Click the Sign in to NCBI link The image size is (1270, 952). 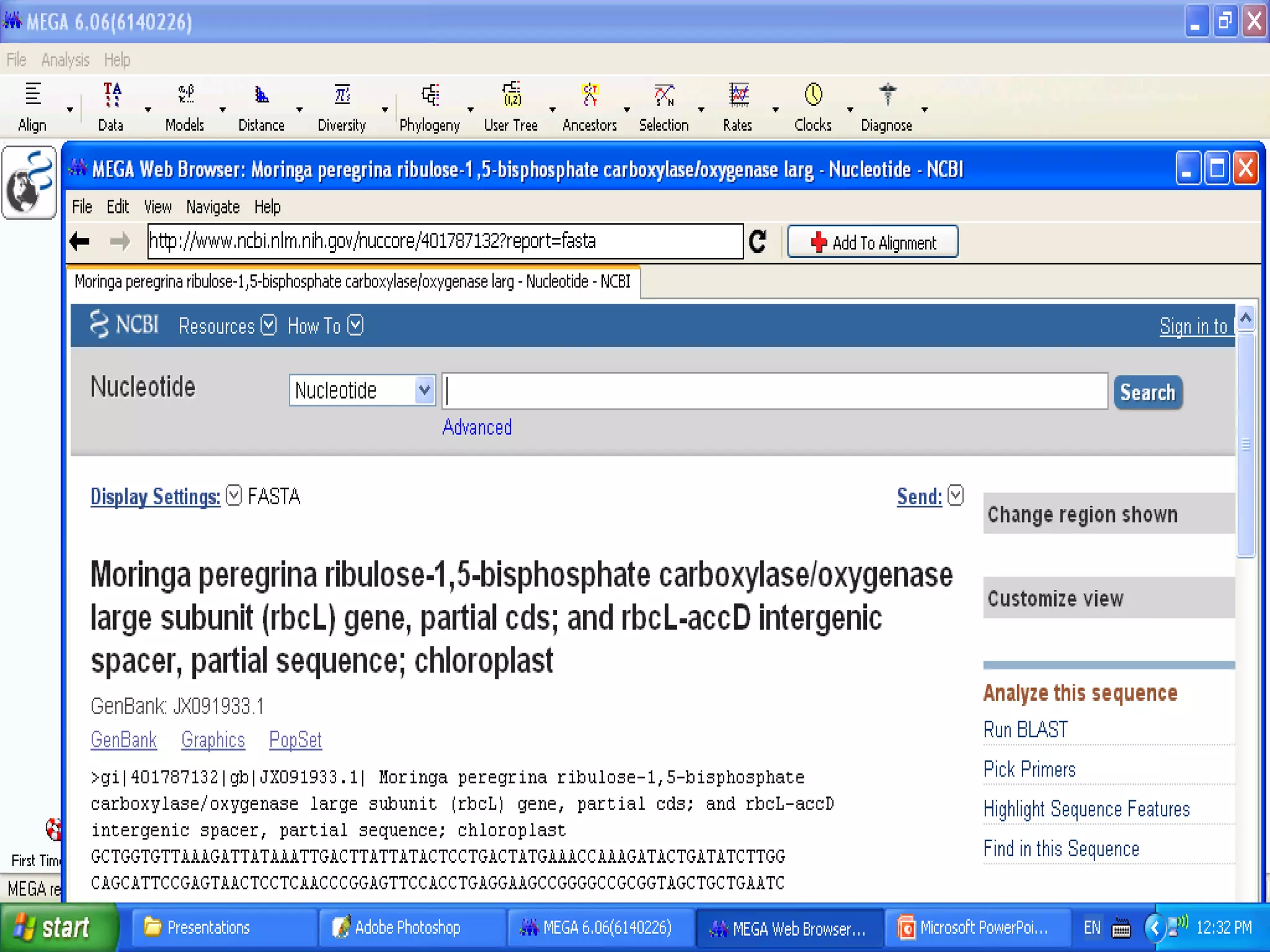(x=1196, y=326)
